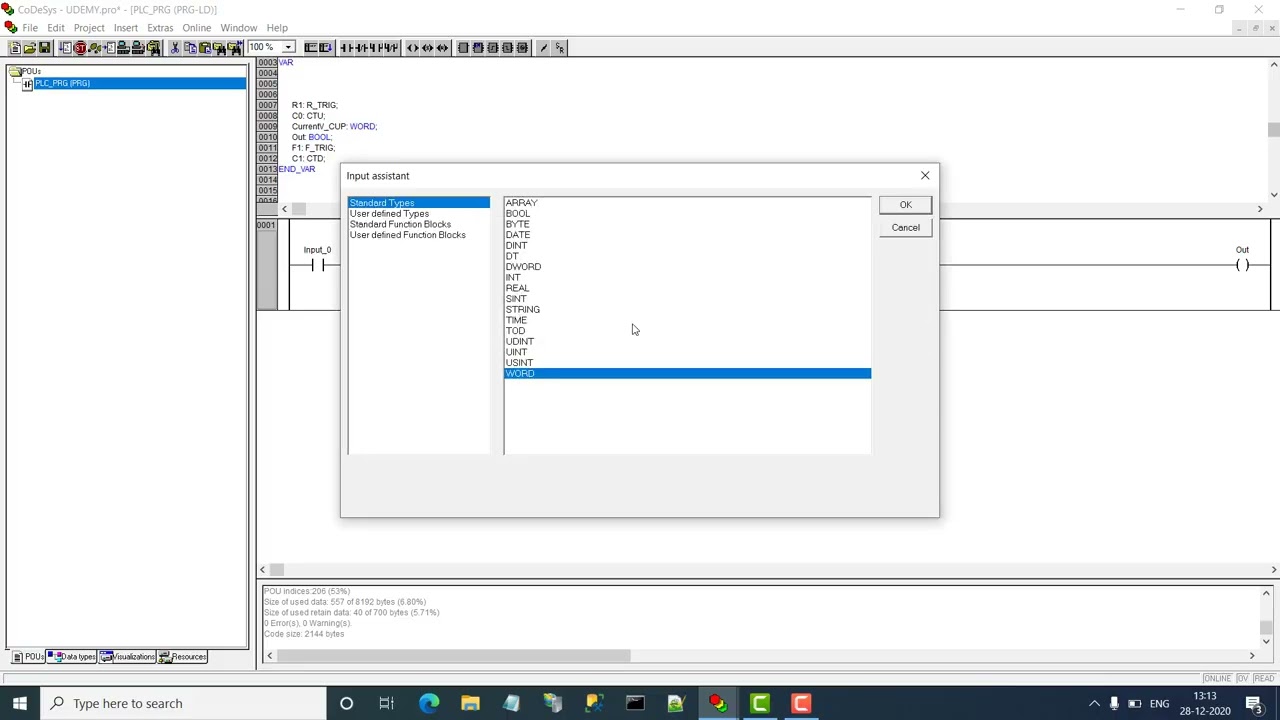The image size is (1280, 720).
Task: Switch to the Data types tab
Action: (x=74, y=657)
